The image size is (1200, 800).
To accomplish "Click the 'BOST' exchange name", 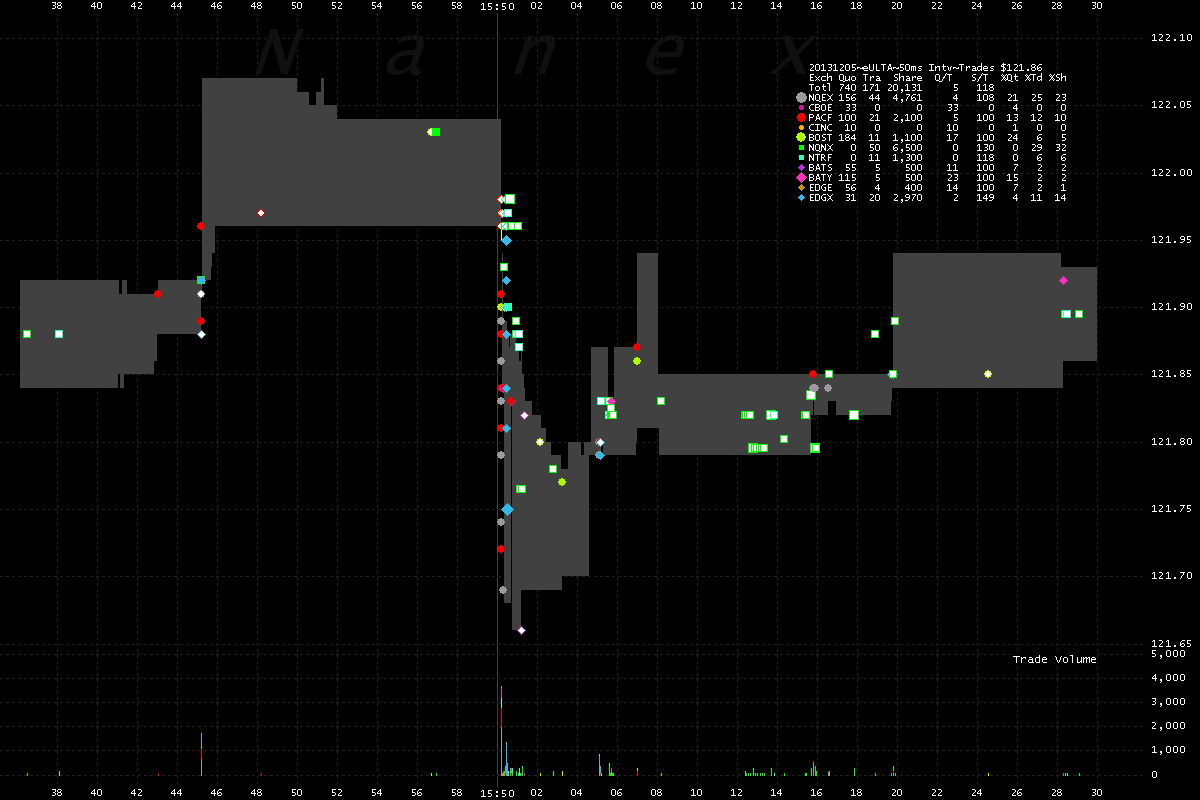I will tap(820, 138).
